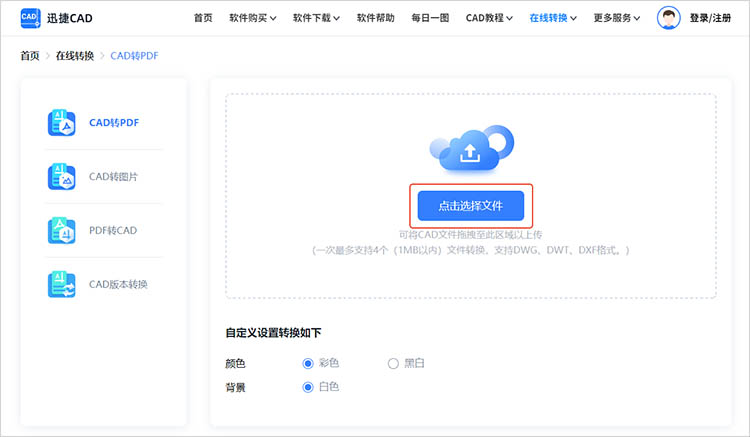
Task: Expand the 更多服务 dropdown menu
Action: pyautogui.click(x=617, y=18)
